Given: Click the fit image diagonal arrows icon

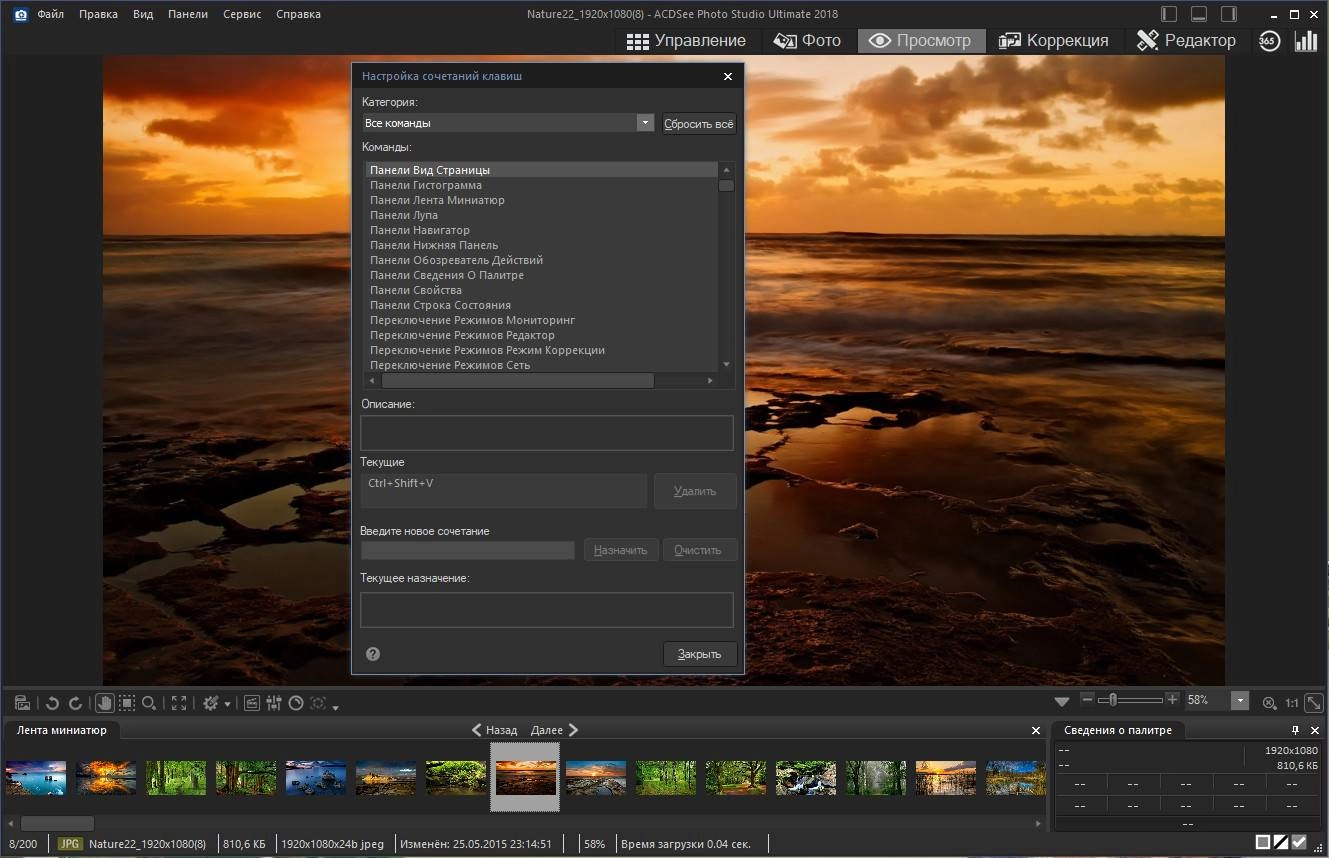Looking at the screenshot, I should (x=1314, y=703).
